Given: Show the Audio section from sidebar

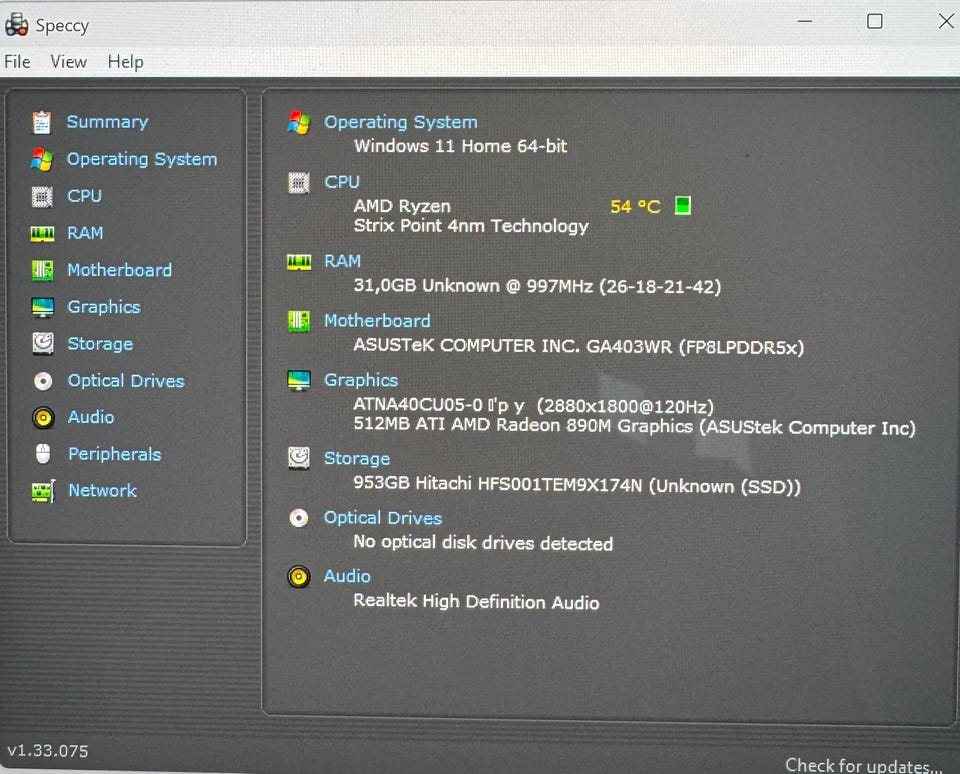Looking at the screenshot, I should pyautogui.click(x=91, y=417).
